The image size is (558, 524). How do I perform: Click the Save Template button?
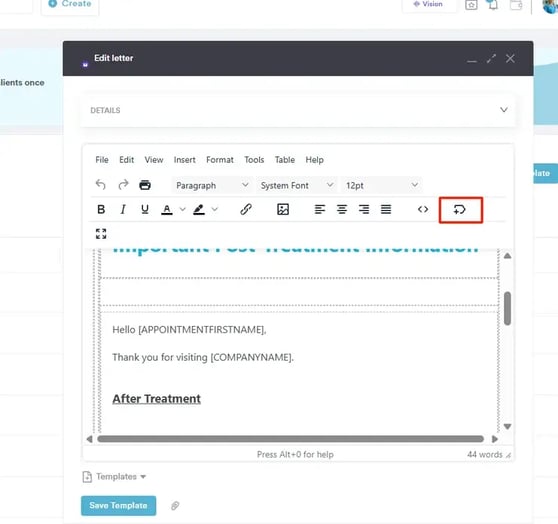118,505
